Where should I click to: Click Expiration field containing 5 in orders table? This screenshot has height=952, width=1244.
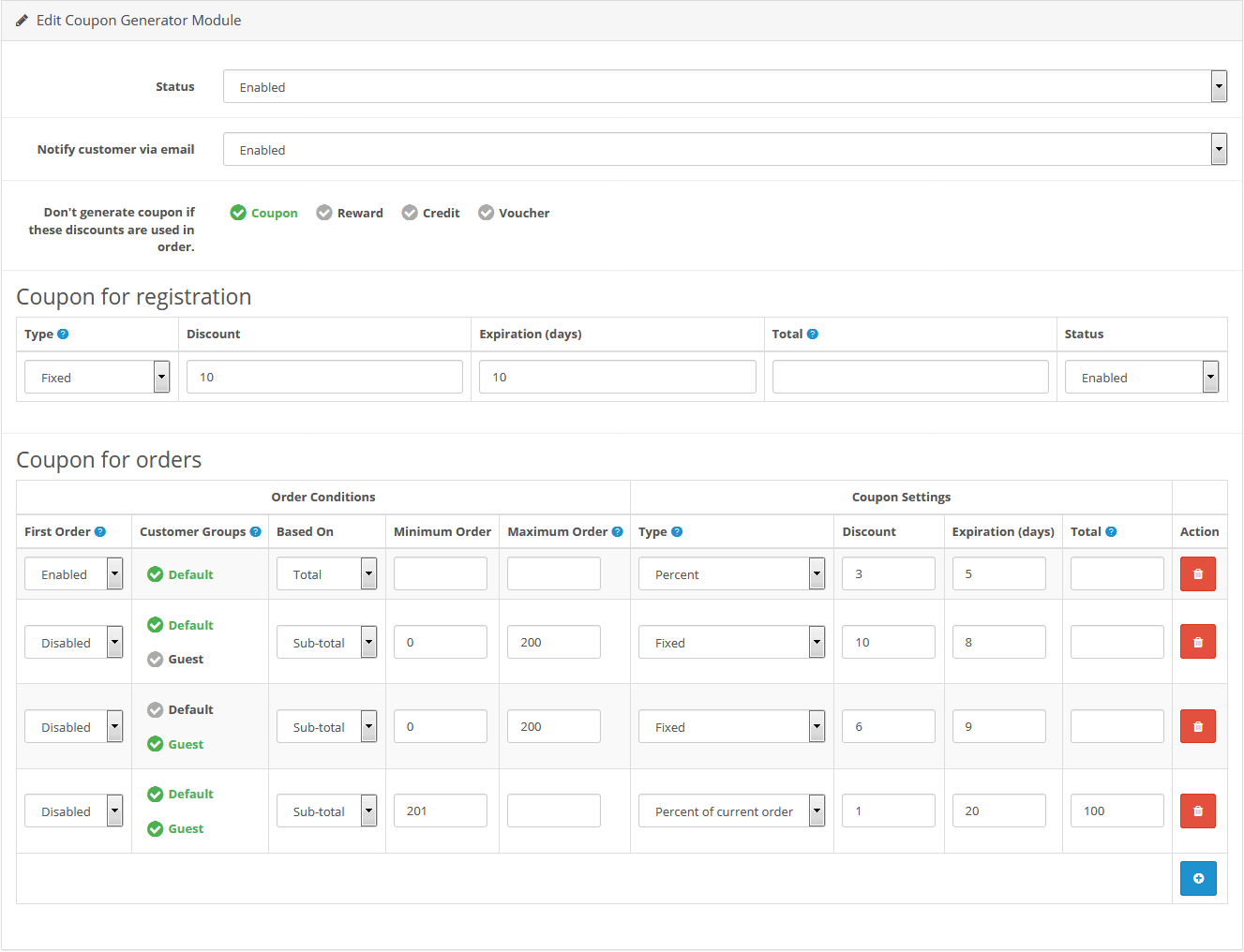coord(998,573)
